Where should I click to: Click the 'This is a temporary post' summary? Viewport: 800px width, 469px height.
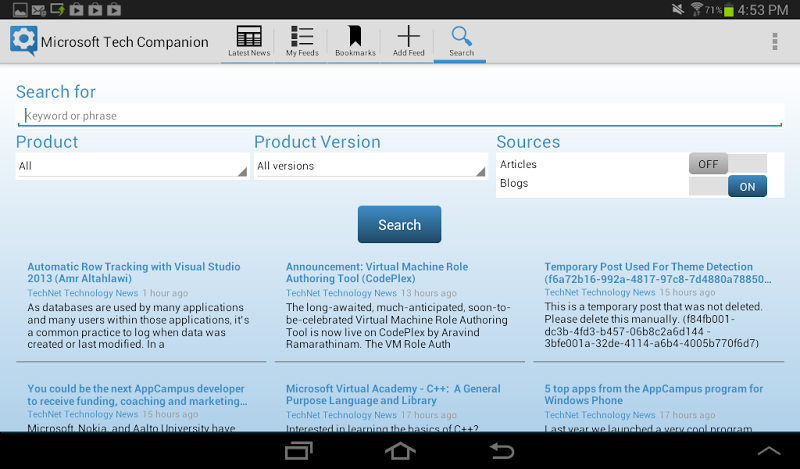654,325
